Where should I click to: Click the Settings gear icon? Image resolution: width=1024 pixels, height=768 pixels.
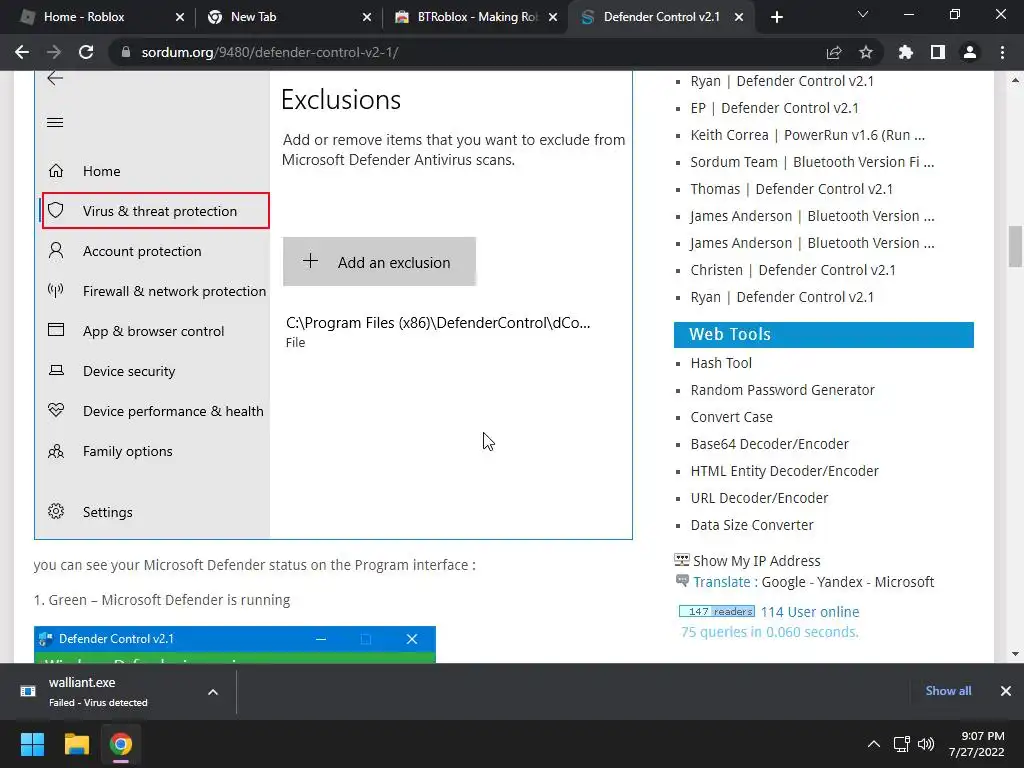(x=56, y=511)
